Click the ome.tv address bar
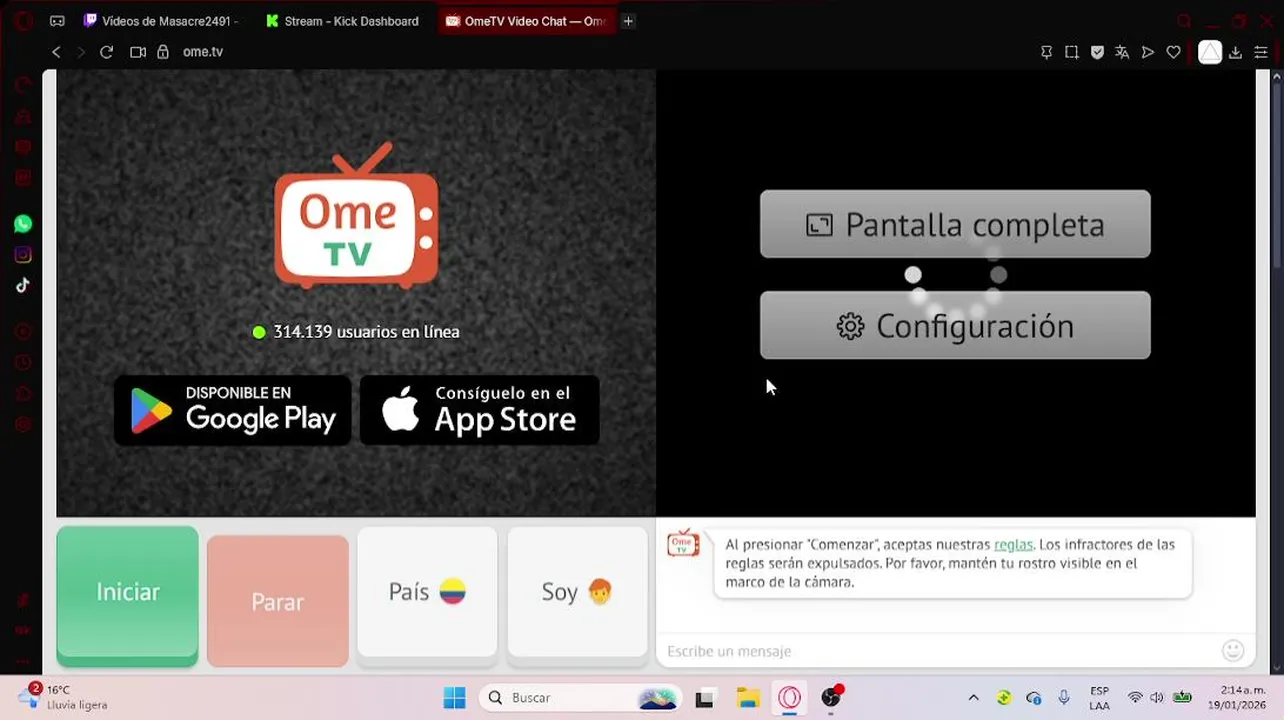 pos(203,52)
